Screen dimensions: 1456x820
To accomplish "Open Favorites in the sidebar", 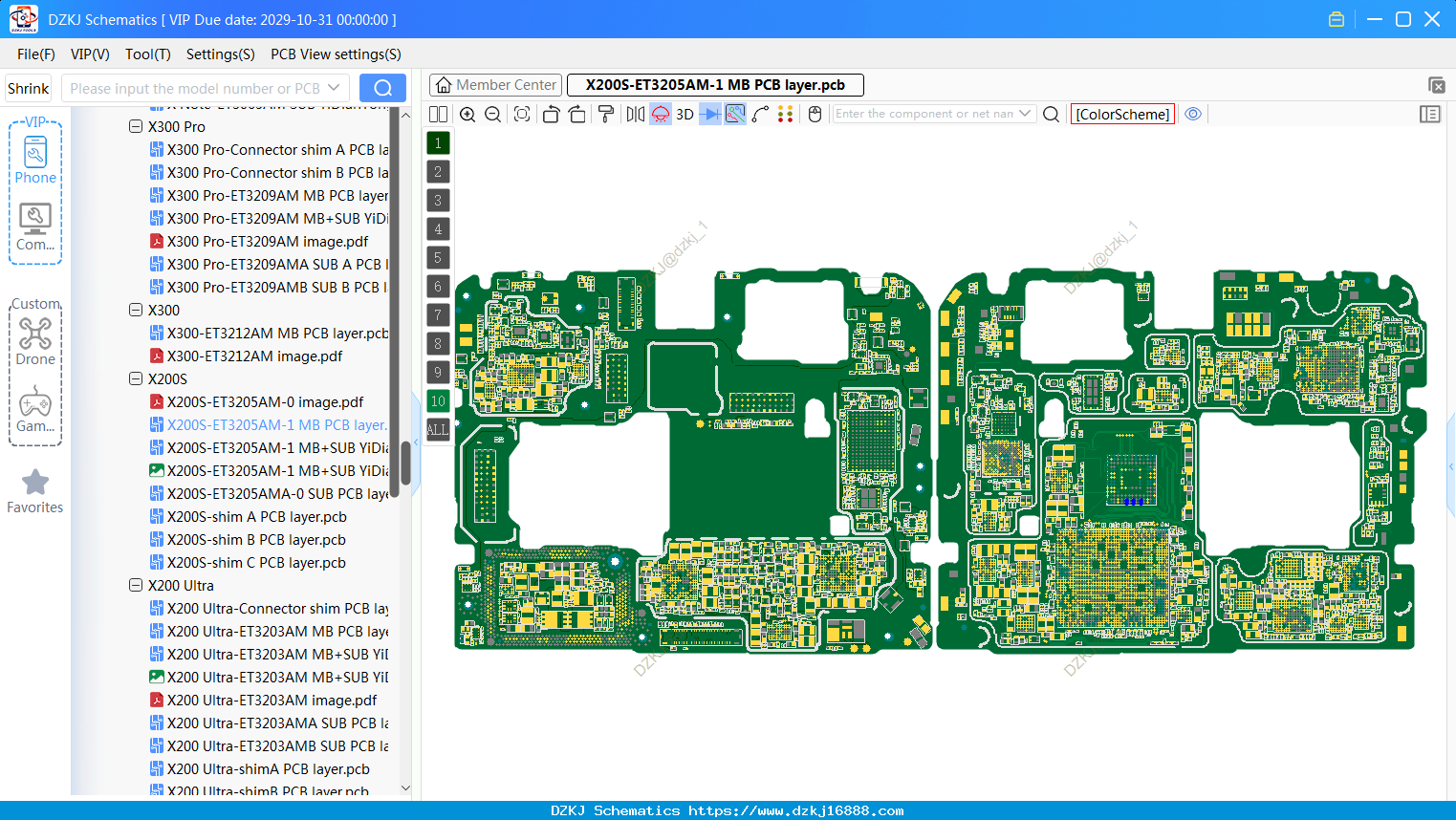I will tap(35, 491).
